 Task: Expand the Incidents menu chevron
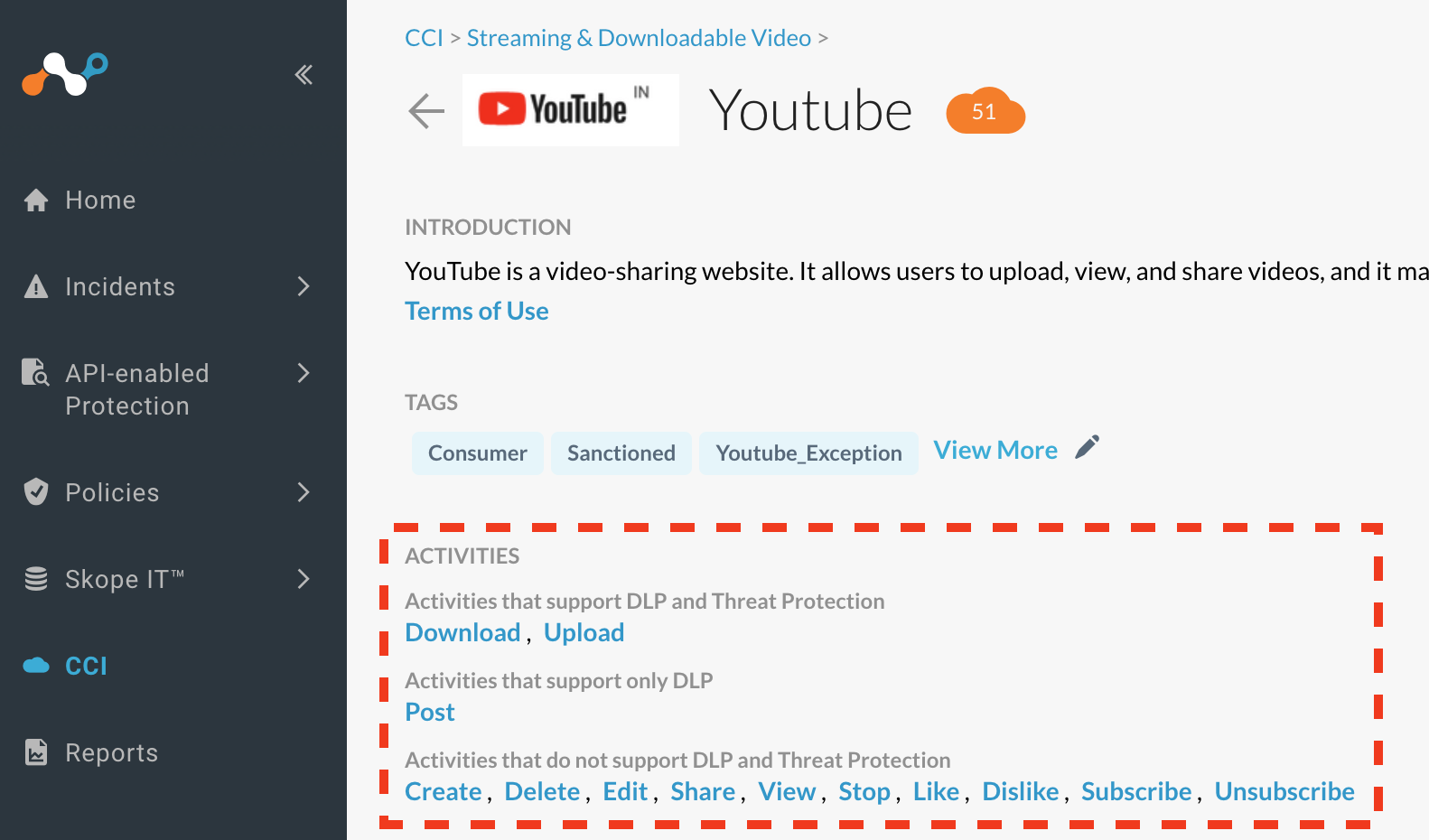pos(304,286)
